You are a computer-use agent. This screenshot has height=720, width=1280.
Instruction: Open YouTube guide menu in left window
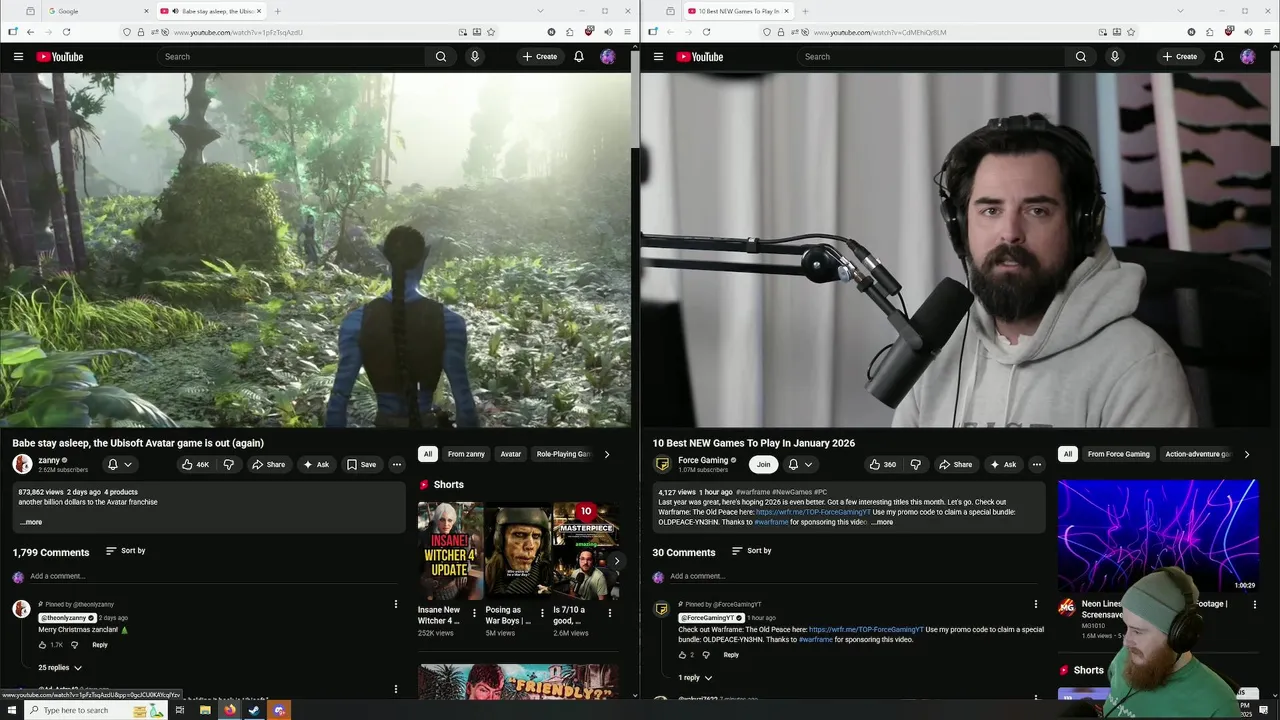coord(18,57)
